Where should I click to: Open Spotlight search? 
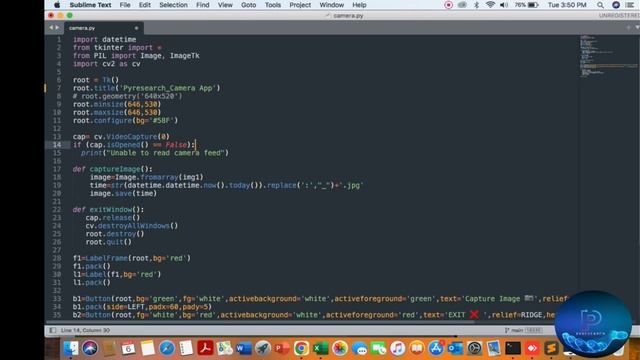click(x=600, y=5)
